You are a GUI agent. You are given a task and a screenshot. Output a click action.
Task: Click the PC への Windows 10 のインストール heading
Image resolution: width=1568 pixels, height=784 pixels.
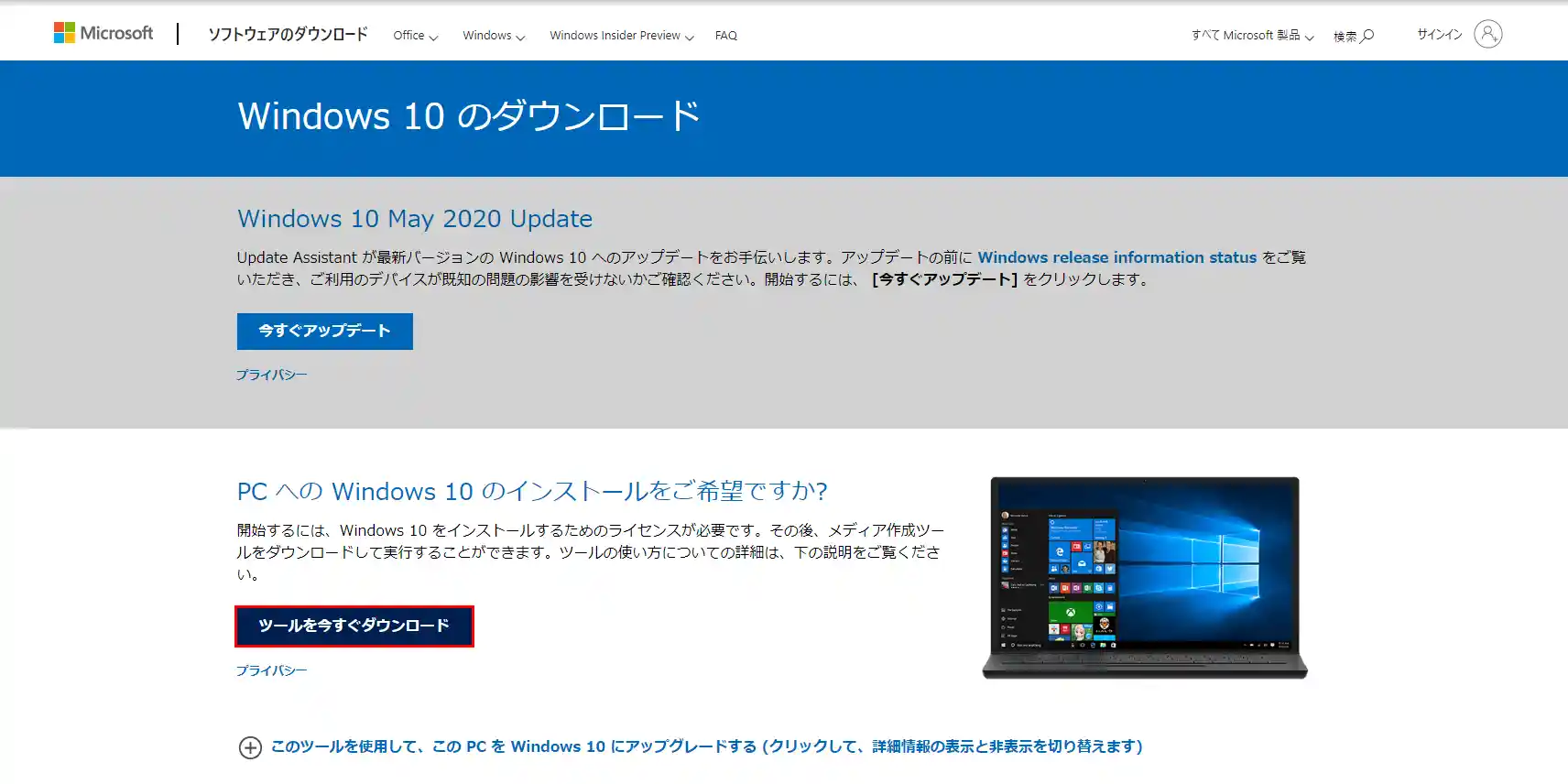(532, 492)
